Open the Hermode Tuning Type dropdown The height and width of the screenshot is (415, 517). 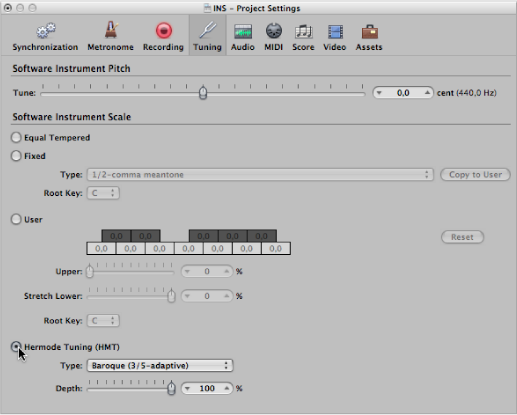pos(160,366)
